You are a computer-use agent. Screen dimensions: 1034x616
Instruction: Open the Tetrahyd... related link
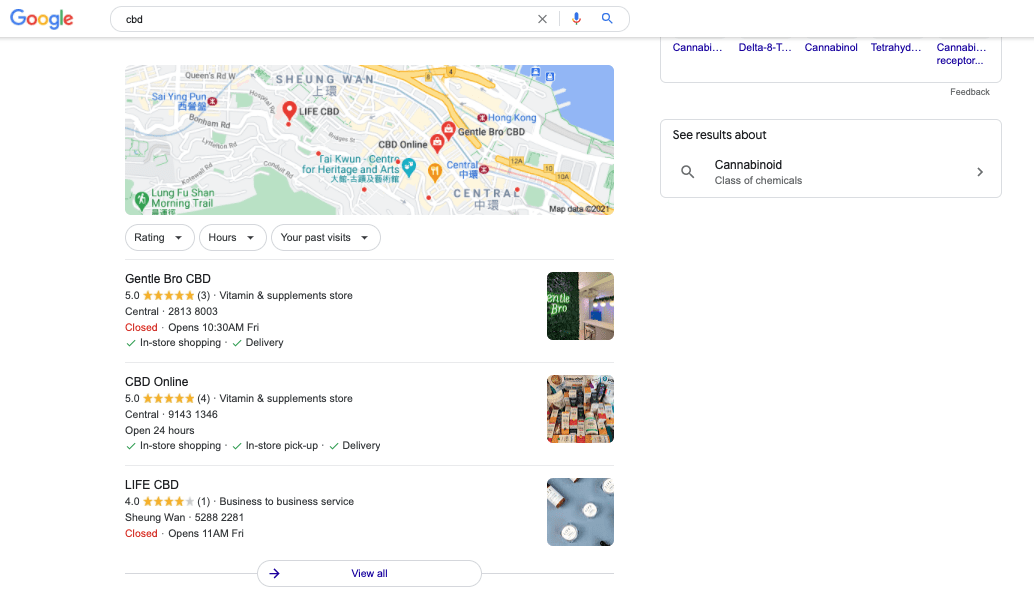(x=896, y=47)
